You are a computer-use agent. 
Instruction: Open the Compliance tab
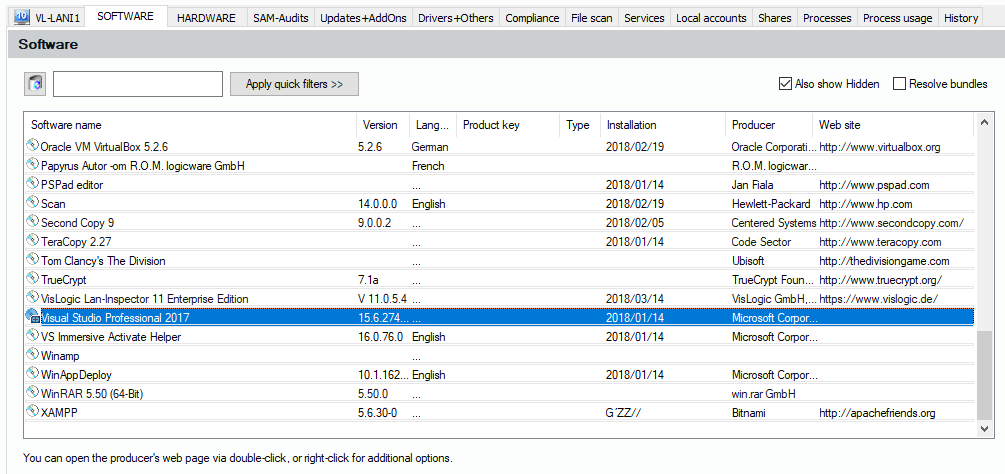(x=532, y=18)
